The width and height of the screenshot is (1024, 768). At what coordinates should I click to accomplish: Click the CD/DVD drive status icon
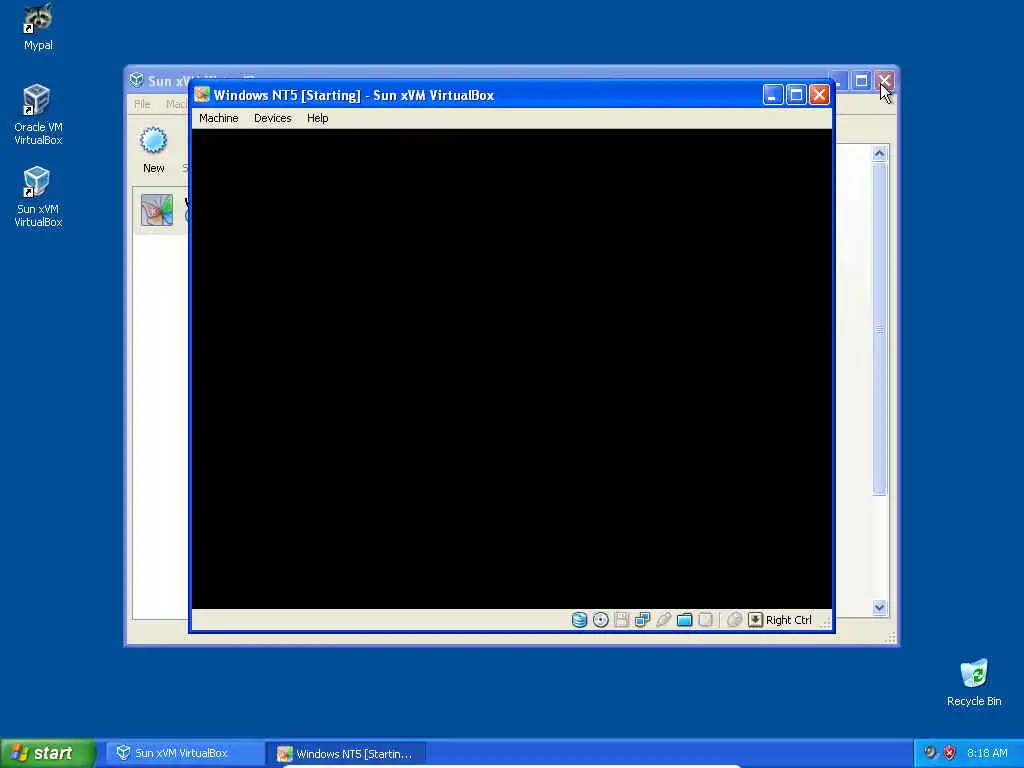601,620
